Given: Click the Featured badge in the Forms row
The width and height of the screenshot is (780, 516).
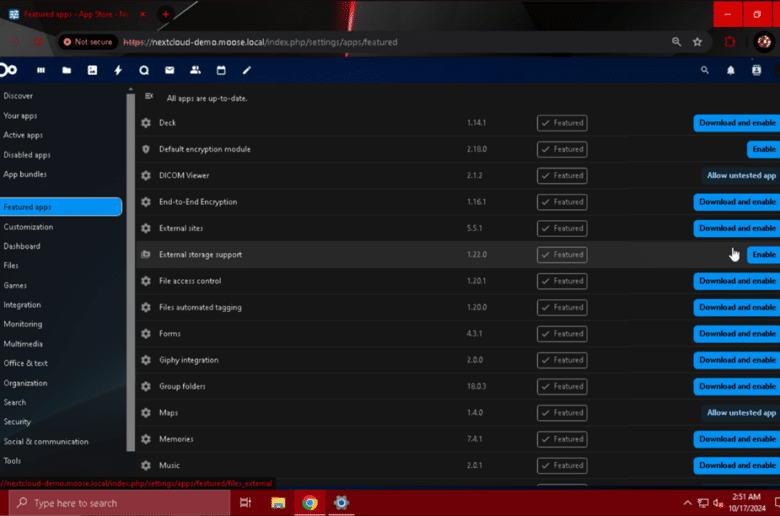Looking at the screenshot, I should [x=562, y=334].
